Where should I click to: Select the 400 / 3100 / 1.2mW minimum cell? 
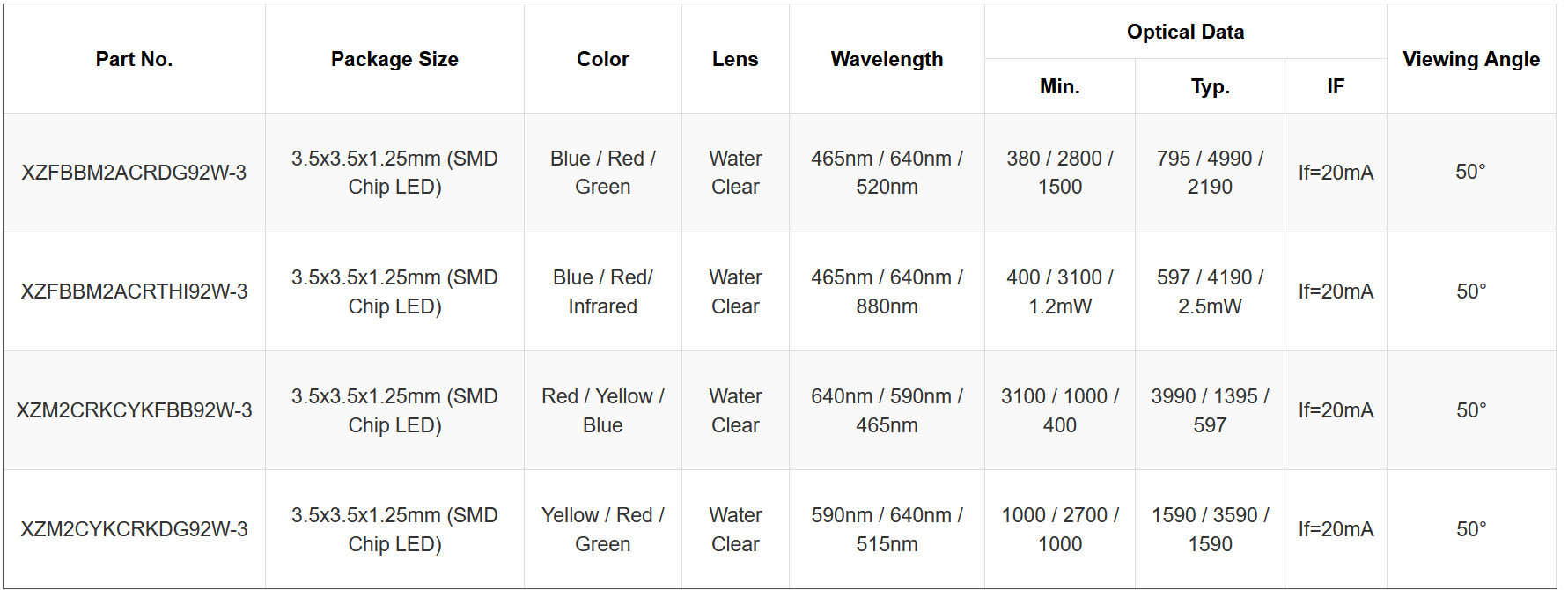1059,291
